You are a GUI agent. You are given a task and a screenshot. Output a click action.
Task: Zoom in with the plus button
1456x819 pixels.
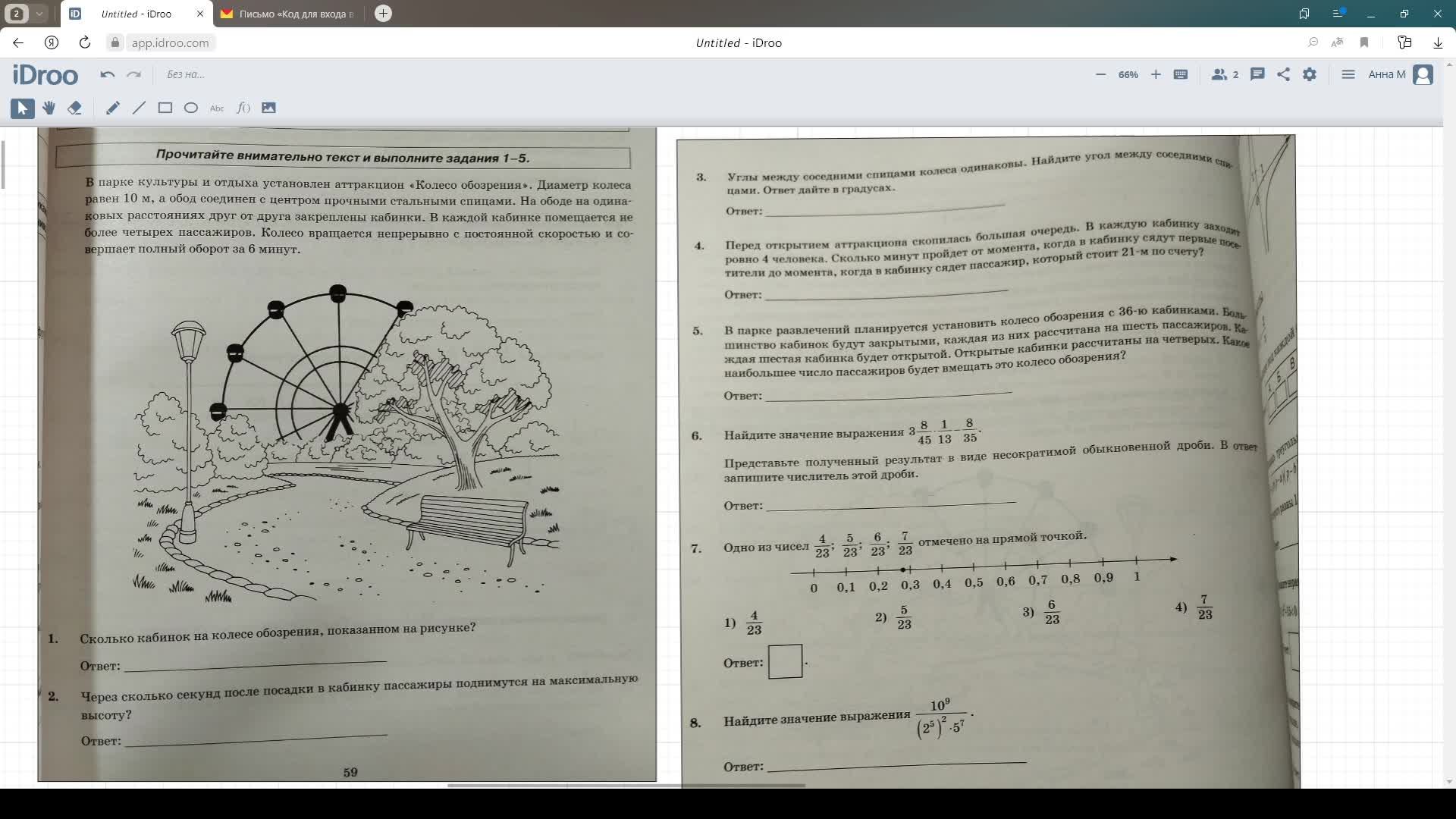coord(1156,74)
